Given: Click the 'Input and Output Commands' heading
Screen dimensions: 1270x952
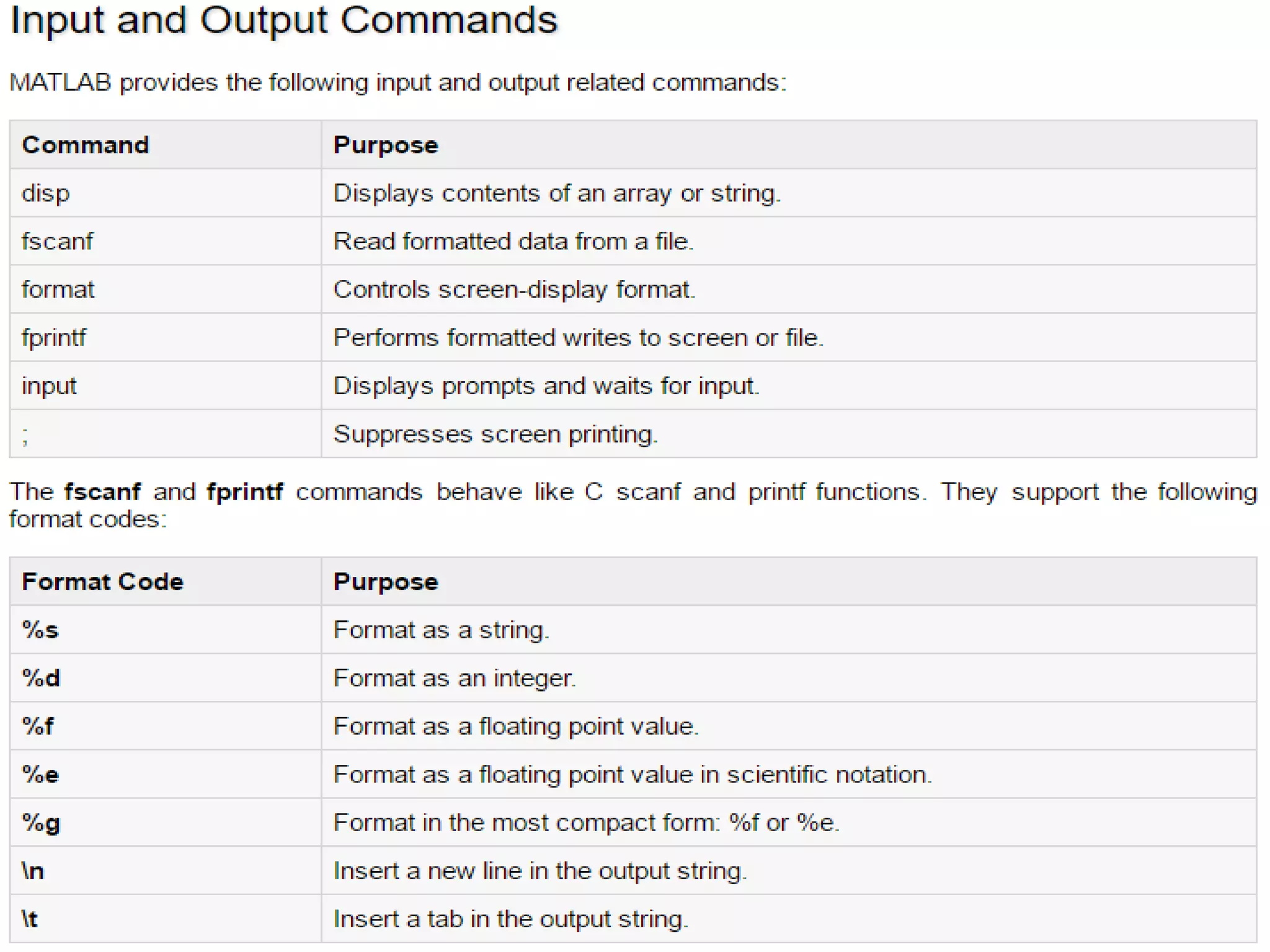Looking at the screenshot, I should coord(284,20).
